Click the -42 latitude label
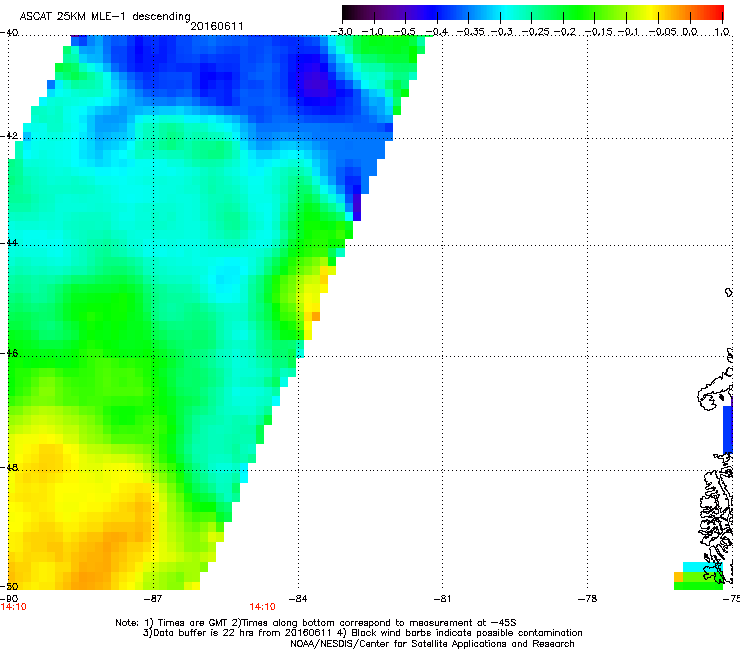Image resolution: width=740 pixels, height=650 pixels. click(9, 135)
